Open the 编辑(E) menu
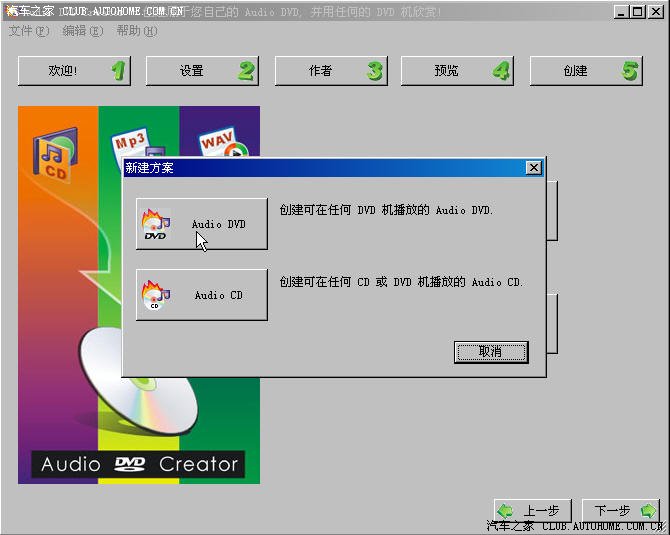The height and width of the screenshot is (535, 670). click(x=82, y=31)
